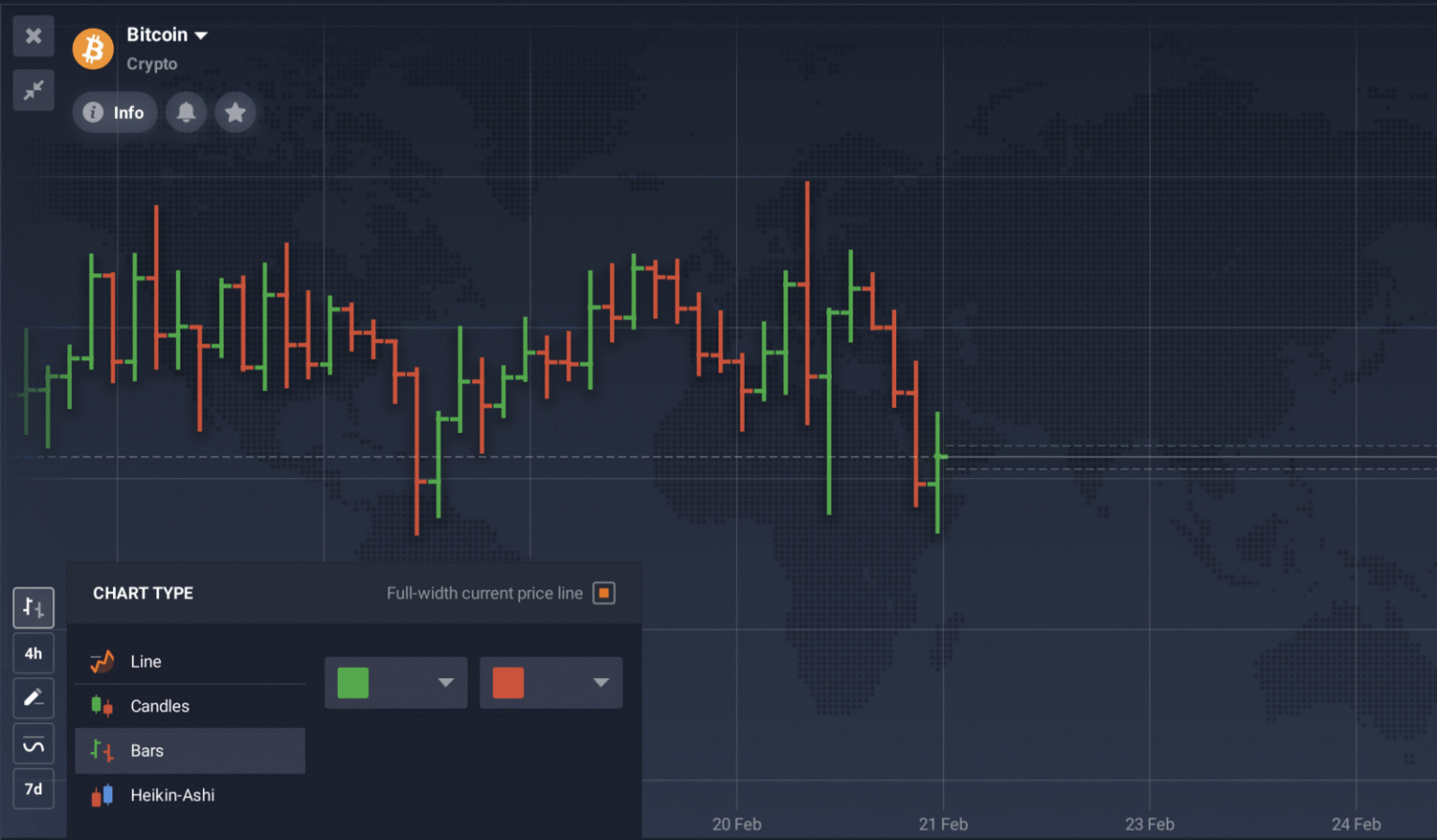
Task: Select the Bars chart type
Action: coord(190,751)
